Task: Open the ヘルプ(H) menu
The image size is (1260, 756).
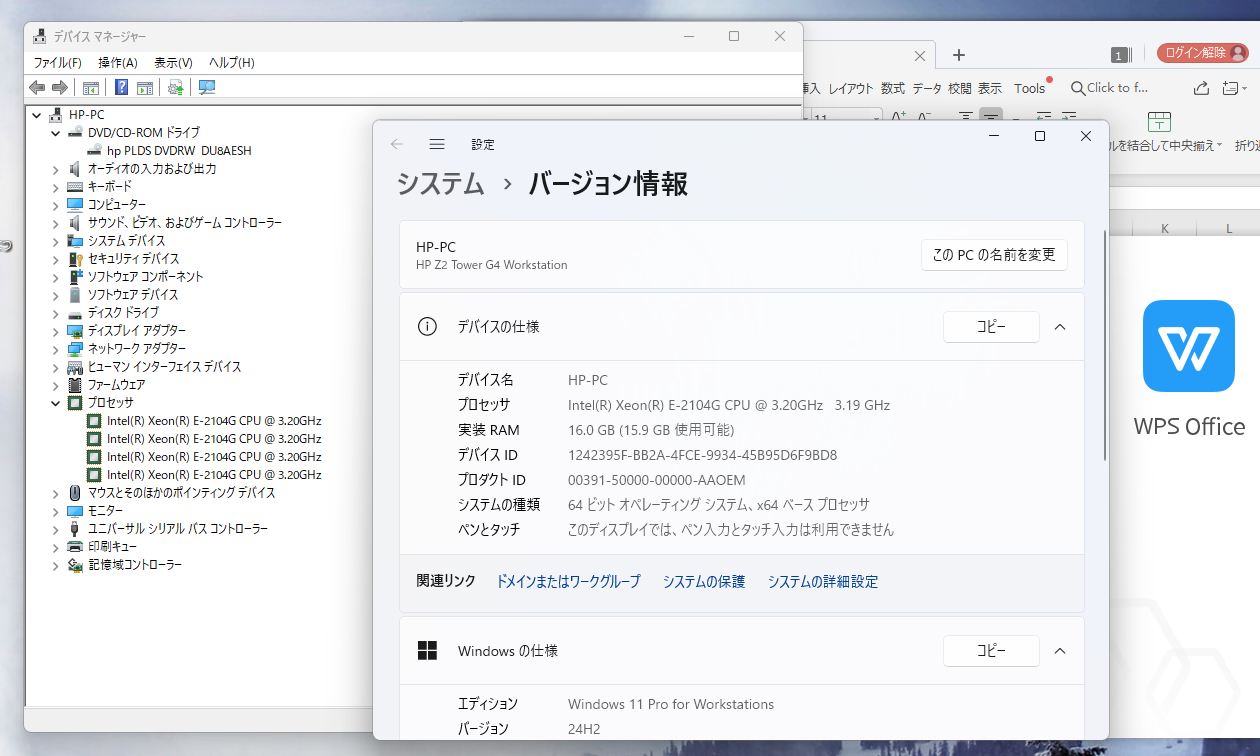Action: (232, 62)
